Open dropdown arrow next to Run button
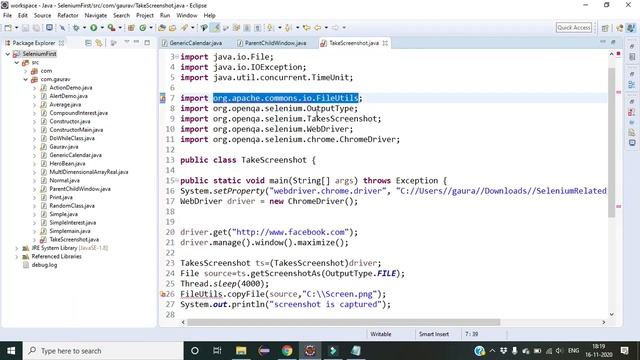Image resolution: width=640 pixels, height=360 pixels. [102, 28]
